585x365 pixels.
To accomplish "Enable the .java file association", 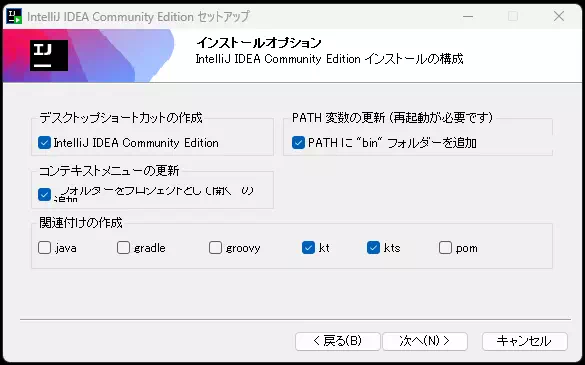I will [x=44, y=247].
